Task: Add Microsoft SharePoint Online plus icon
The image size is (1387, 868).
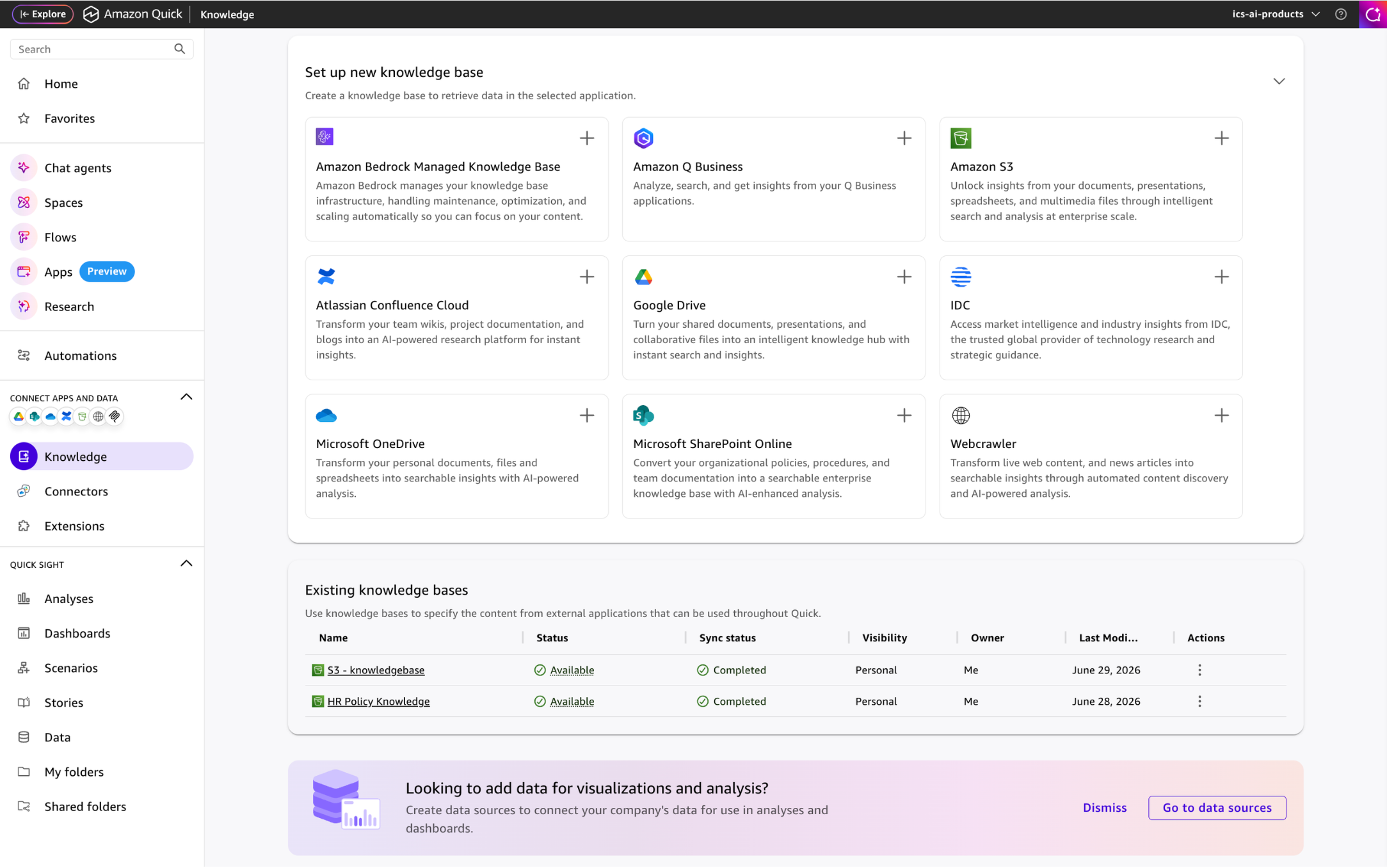Action: 904,415
